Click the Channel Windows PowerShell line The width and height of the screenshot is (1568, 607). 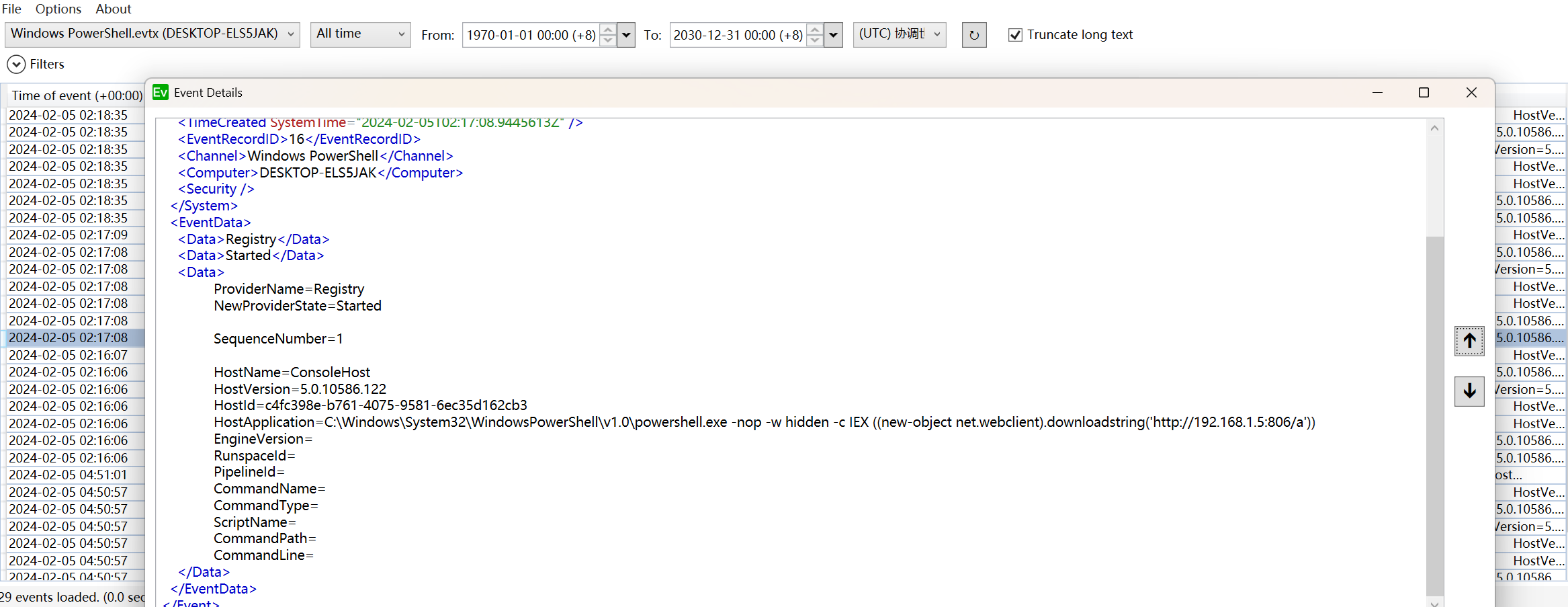click(x=316, y=156)
